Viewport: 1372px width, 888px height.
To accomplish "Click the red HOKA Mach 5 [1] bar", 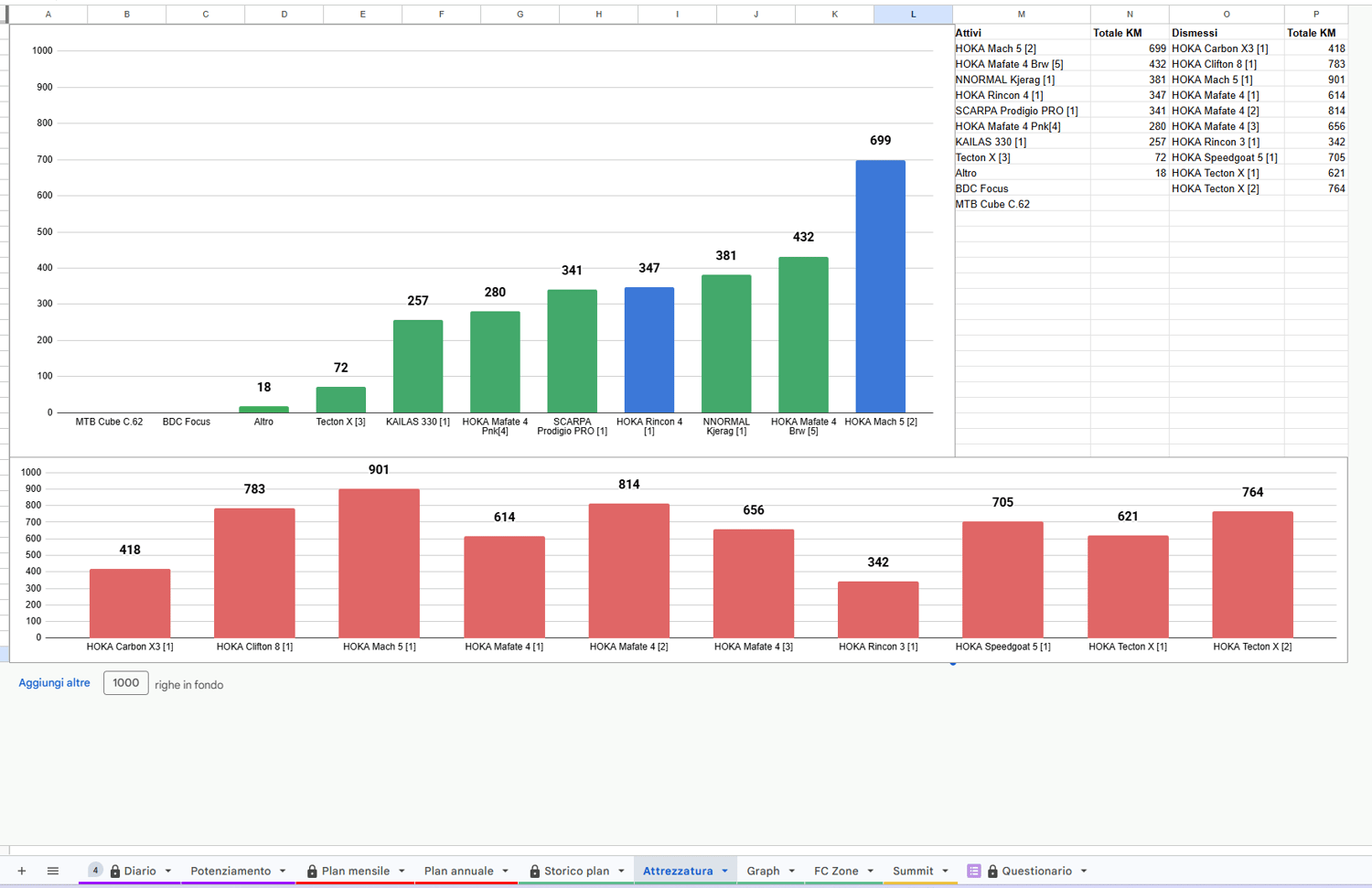I will 380,563.
